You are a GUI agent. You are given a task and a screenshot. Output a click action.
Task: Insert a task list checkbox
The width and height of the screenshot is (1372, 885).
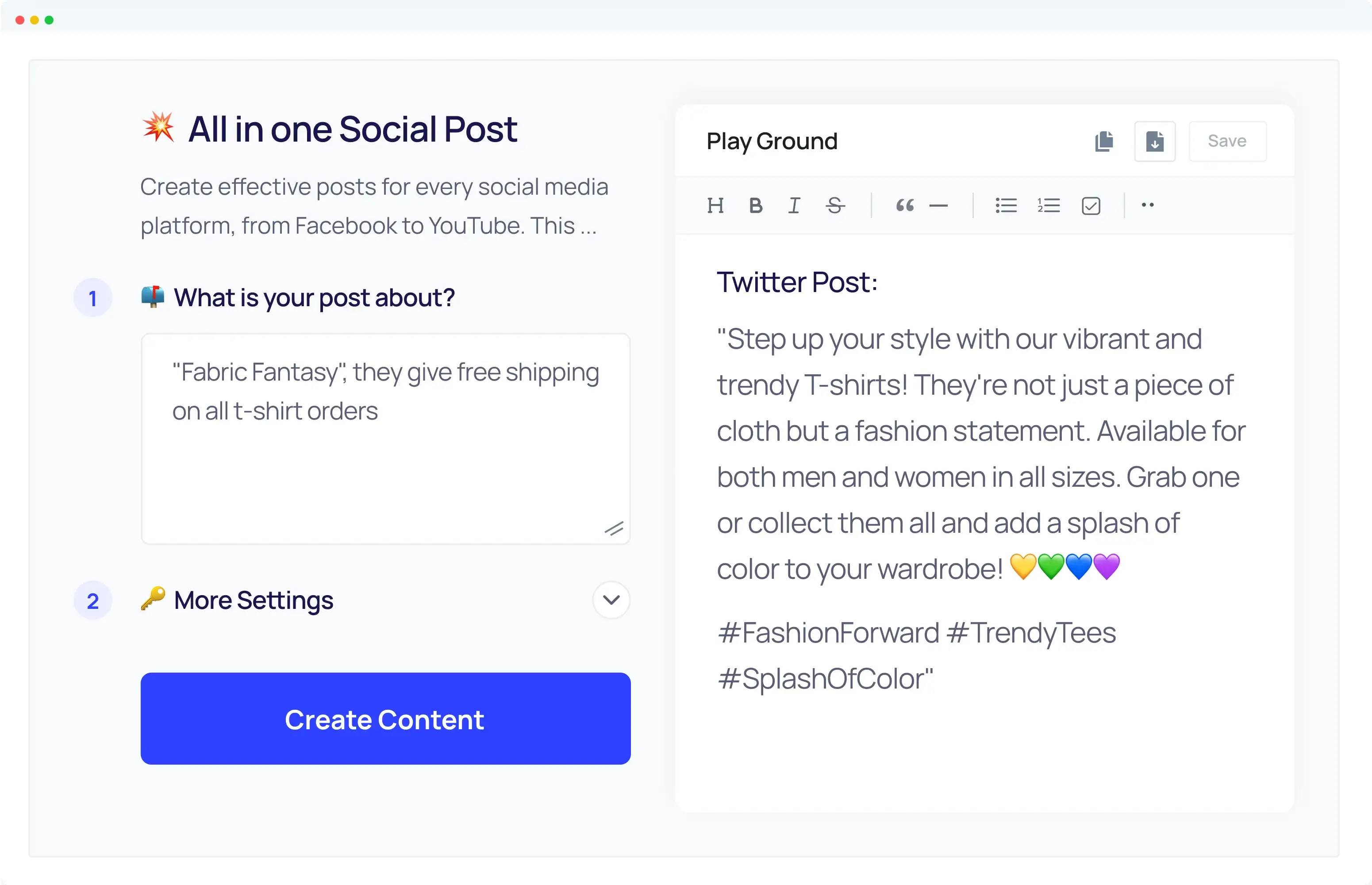coord(1091,205)
